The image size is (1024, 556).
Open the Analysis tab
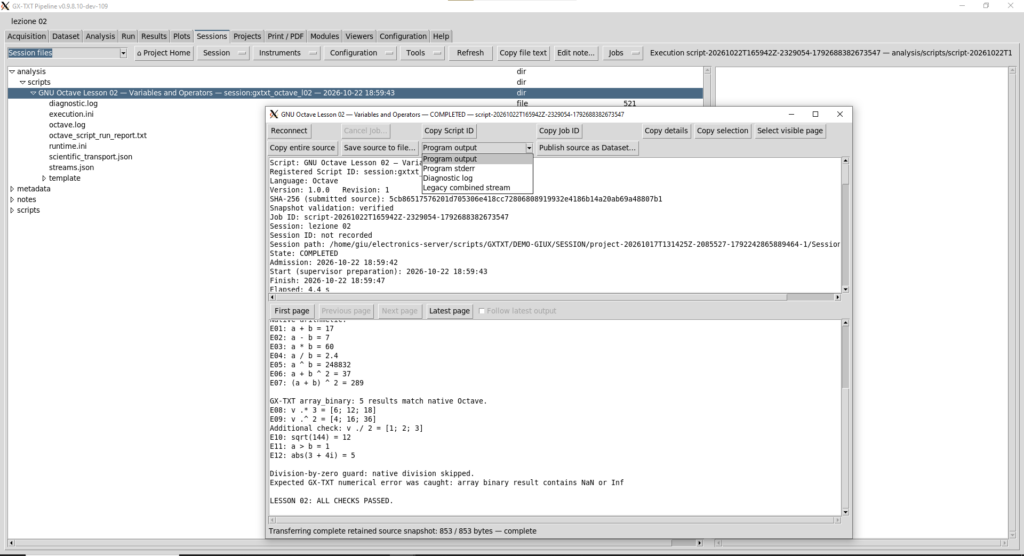(x=100, y=37)
